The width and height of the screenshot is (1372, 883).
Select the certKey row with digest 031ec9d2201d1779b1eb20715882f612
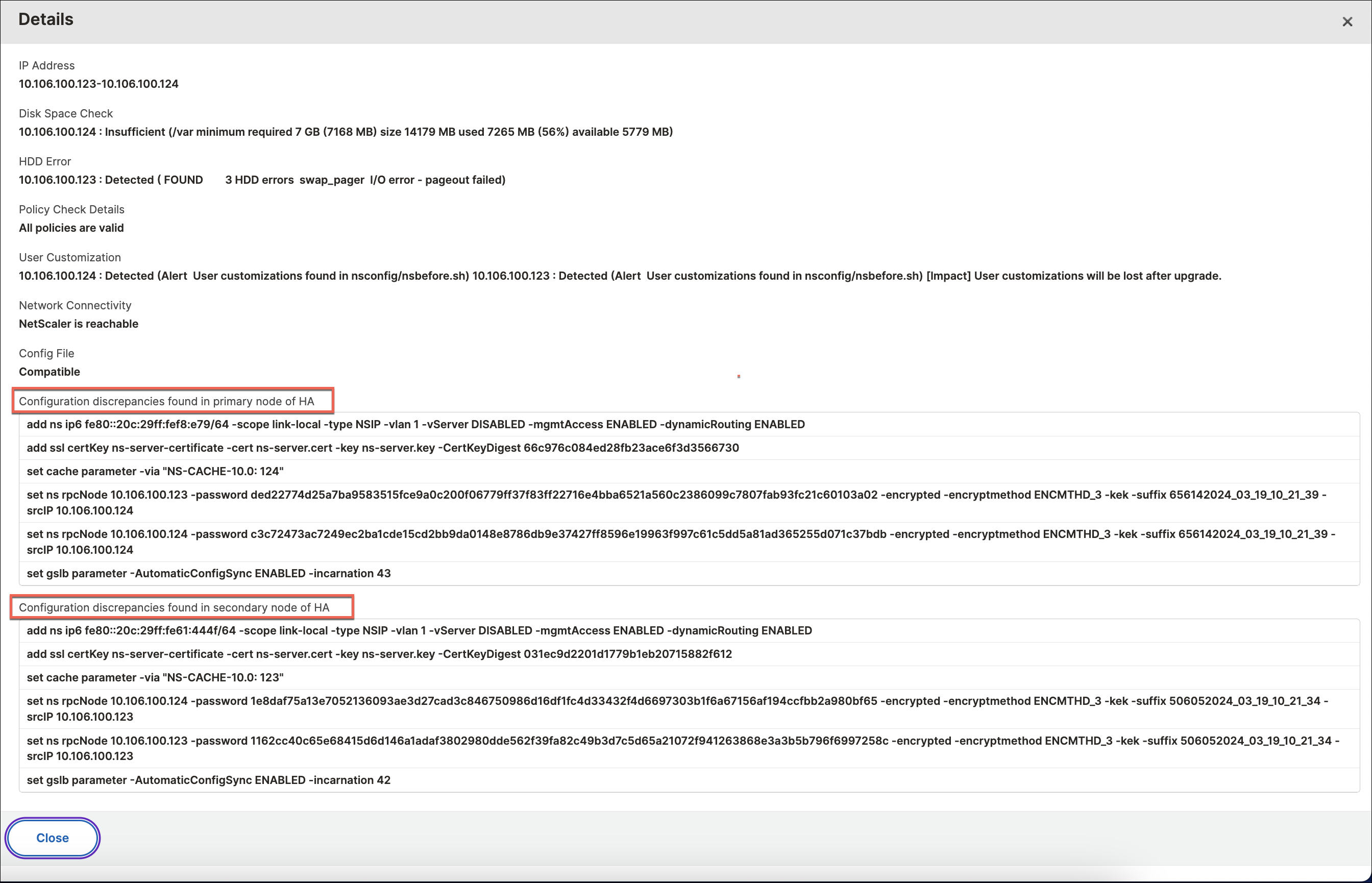[x=689, y=654]
